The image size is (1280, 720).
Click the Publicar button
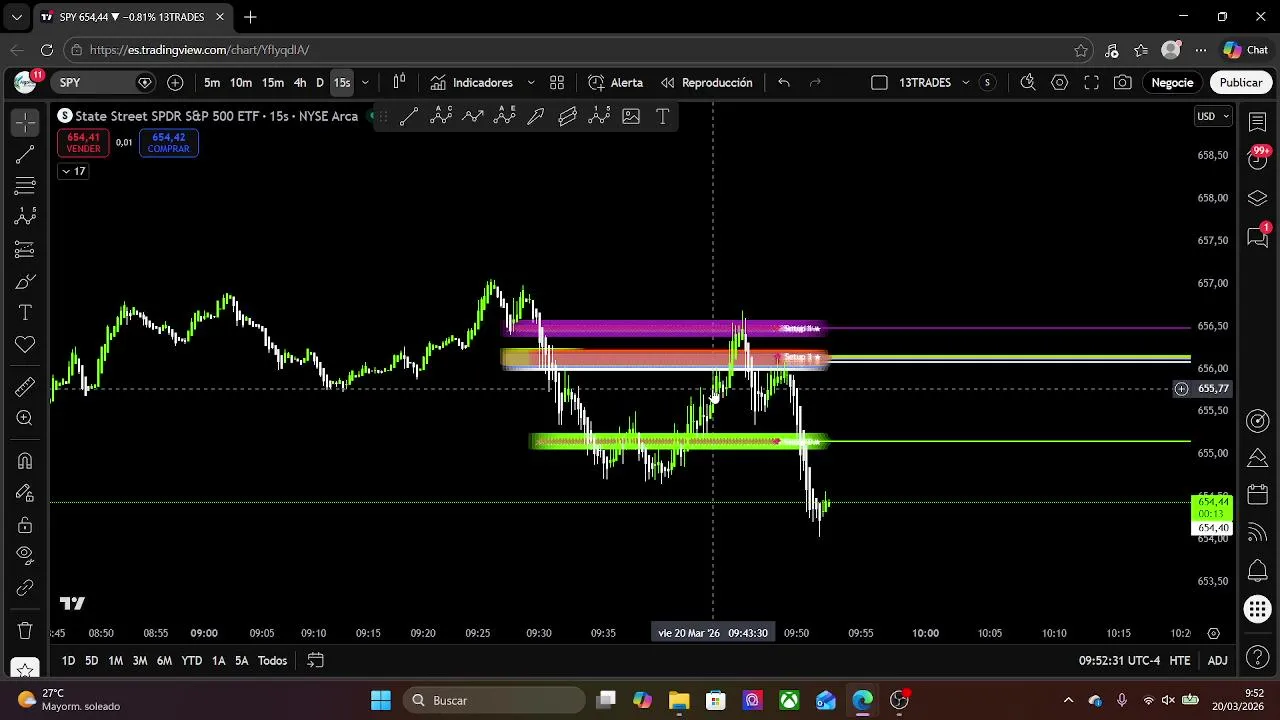point(1240,83)
